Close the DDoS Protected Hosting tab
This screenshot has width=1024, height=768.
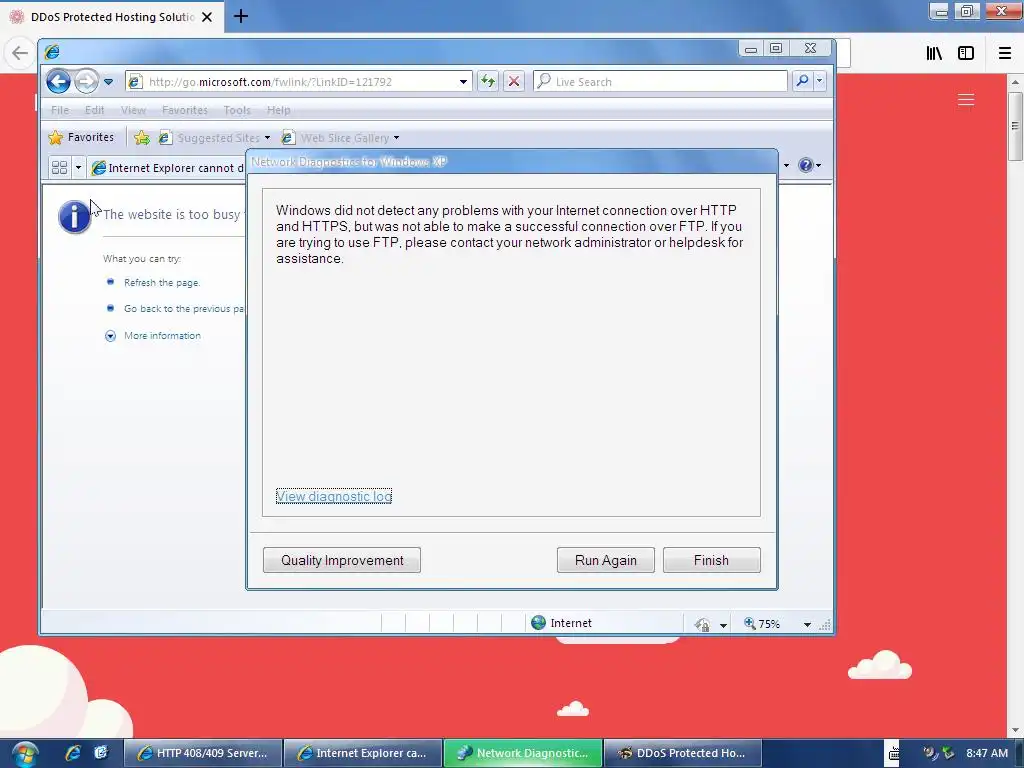(207, 17)
